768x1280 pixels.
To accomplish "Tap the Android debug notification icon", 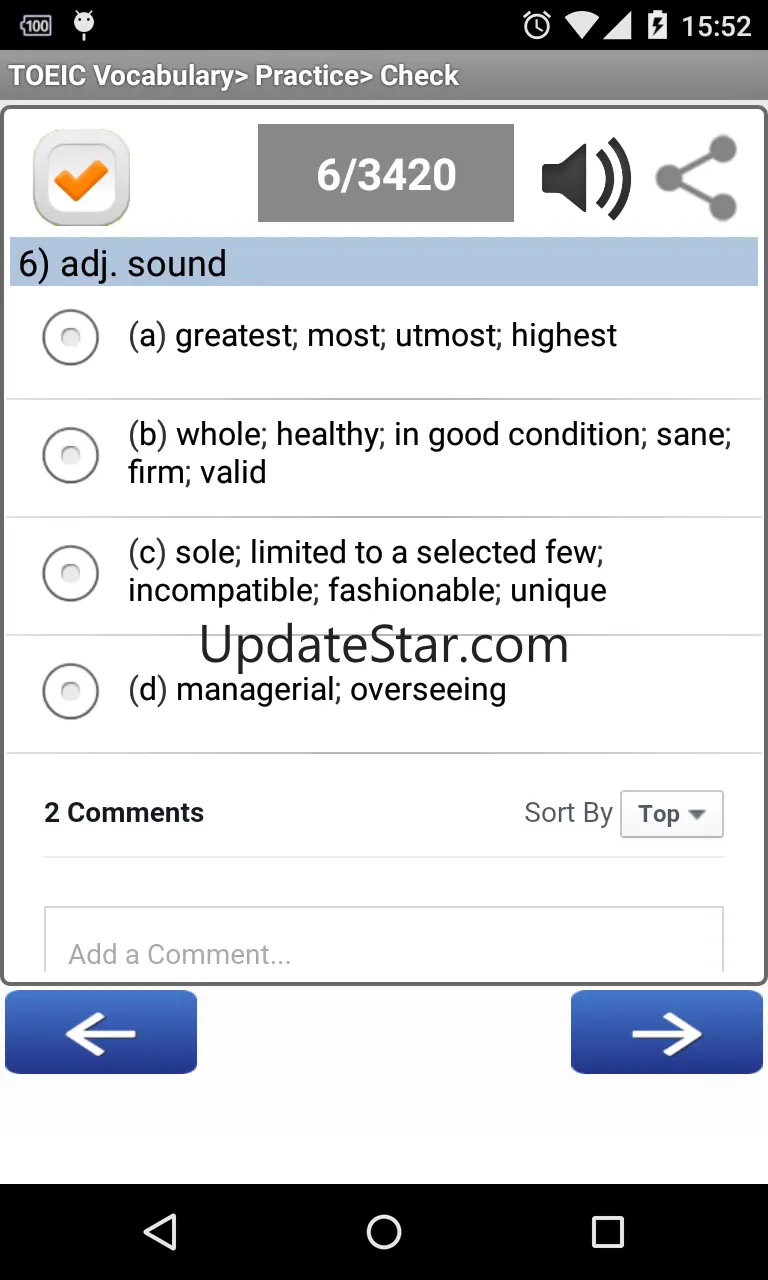I will [84, 25].
